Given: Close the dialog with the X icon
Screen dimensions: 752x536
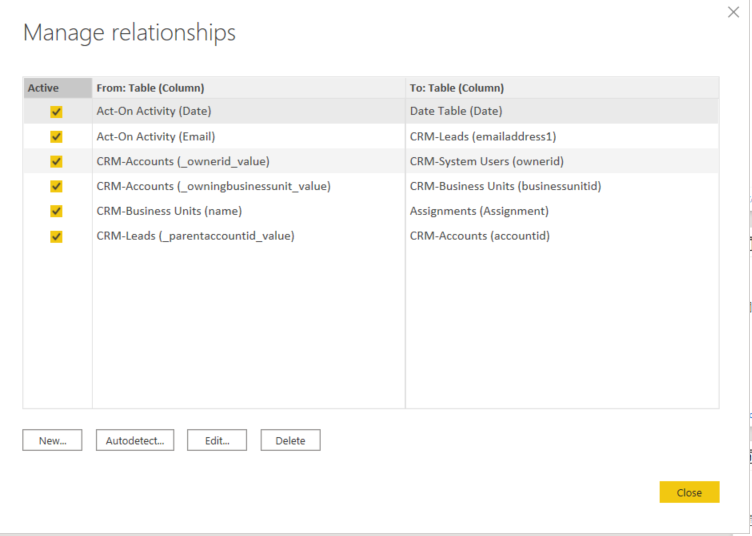Looking at the screenshot, I should [x=733, y=12].
